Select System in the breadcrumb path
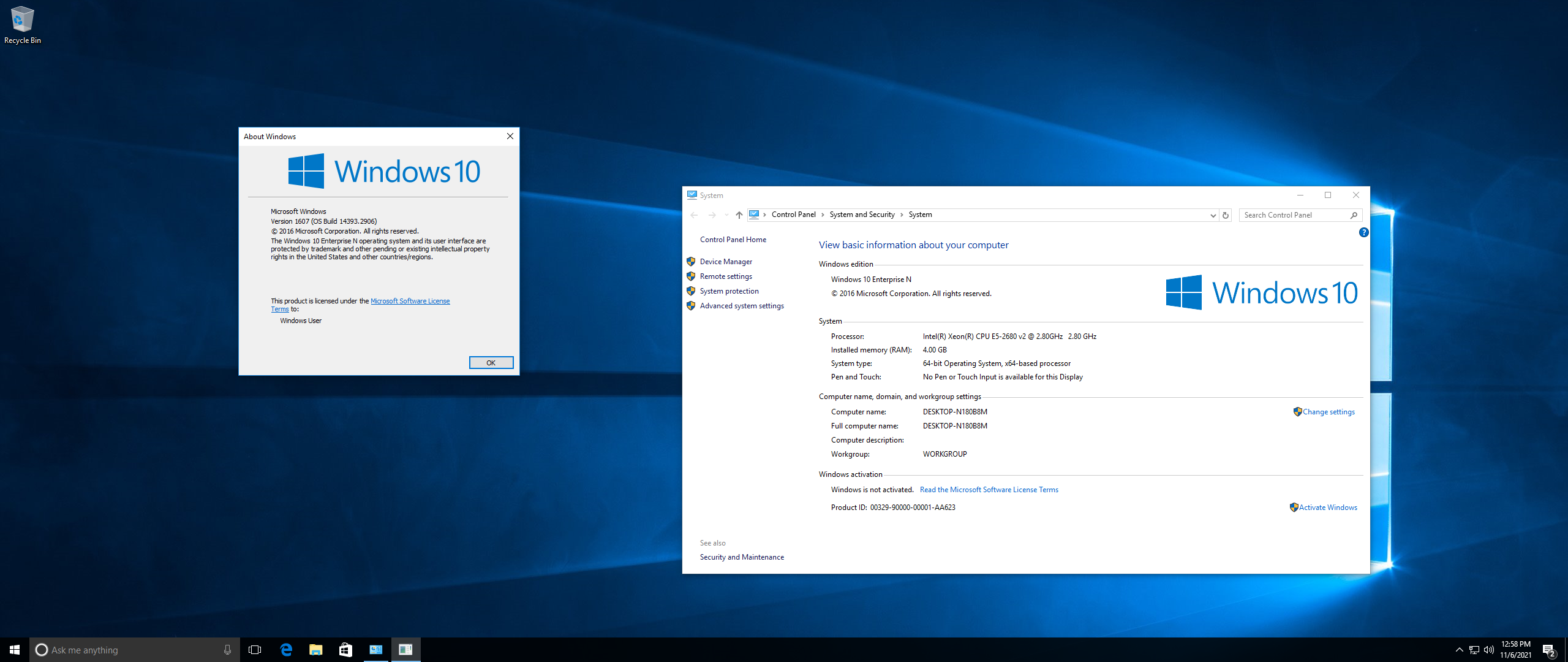The width and height of the screenshot is (1568, 662). click(x=920, y=215)
